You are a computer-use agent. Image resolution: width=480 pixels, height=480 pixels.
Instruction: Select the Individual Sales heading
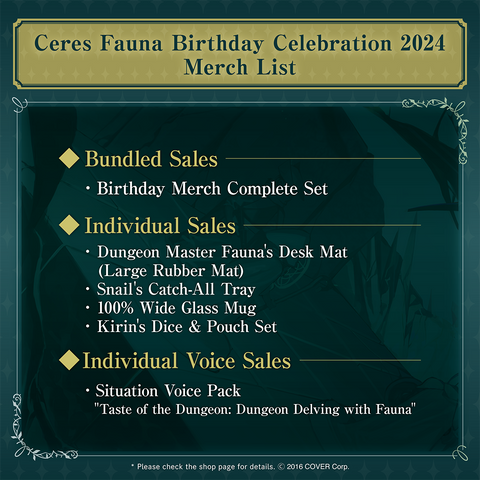160,226
